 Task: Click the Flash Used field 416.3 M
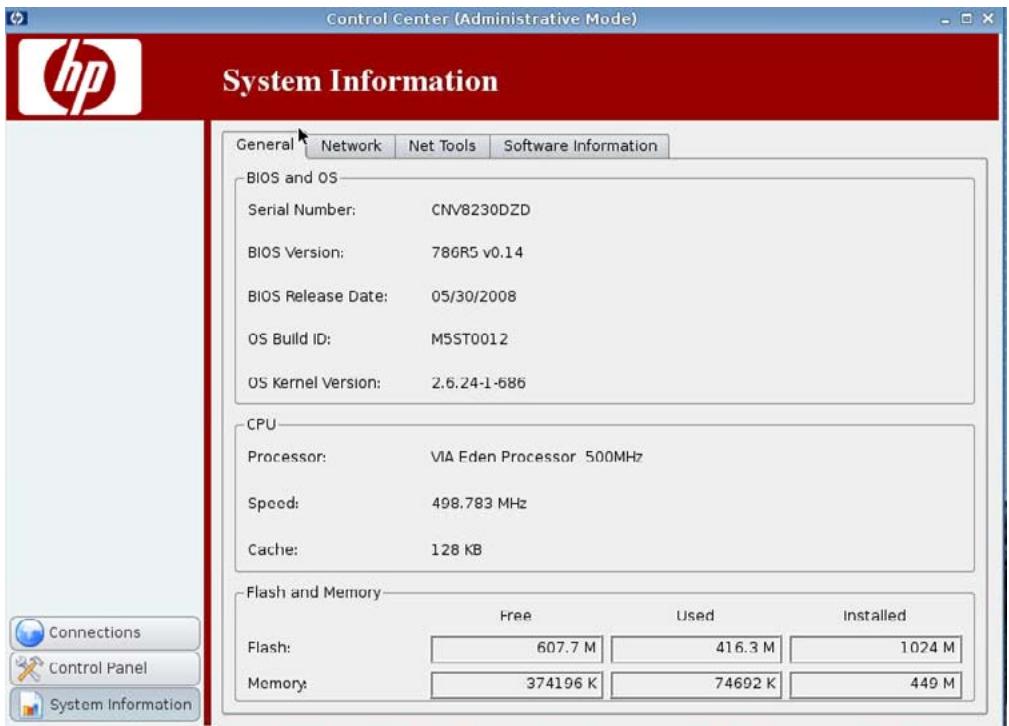click(x=696, y=648)
